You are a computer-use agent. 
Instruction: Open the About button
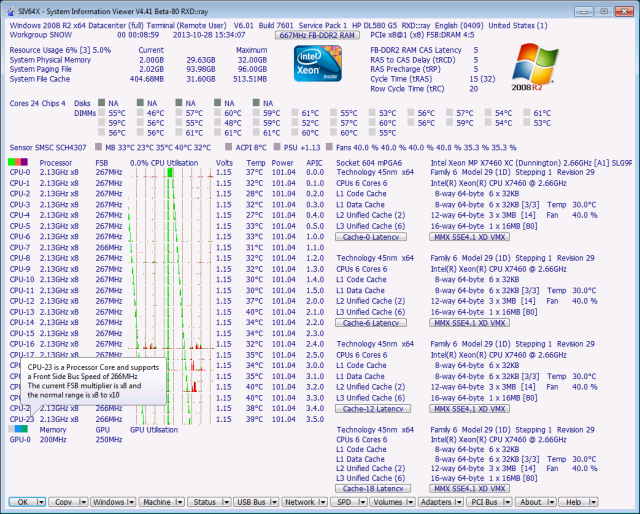click(531, 502)
